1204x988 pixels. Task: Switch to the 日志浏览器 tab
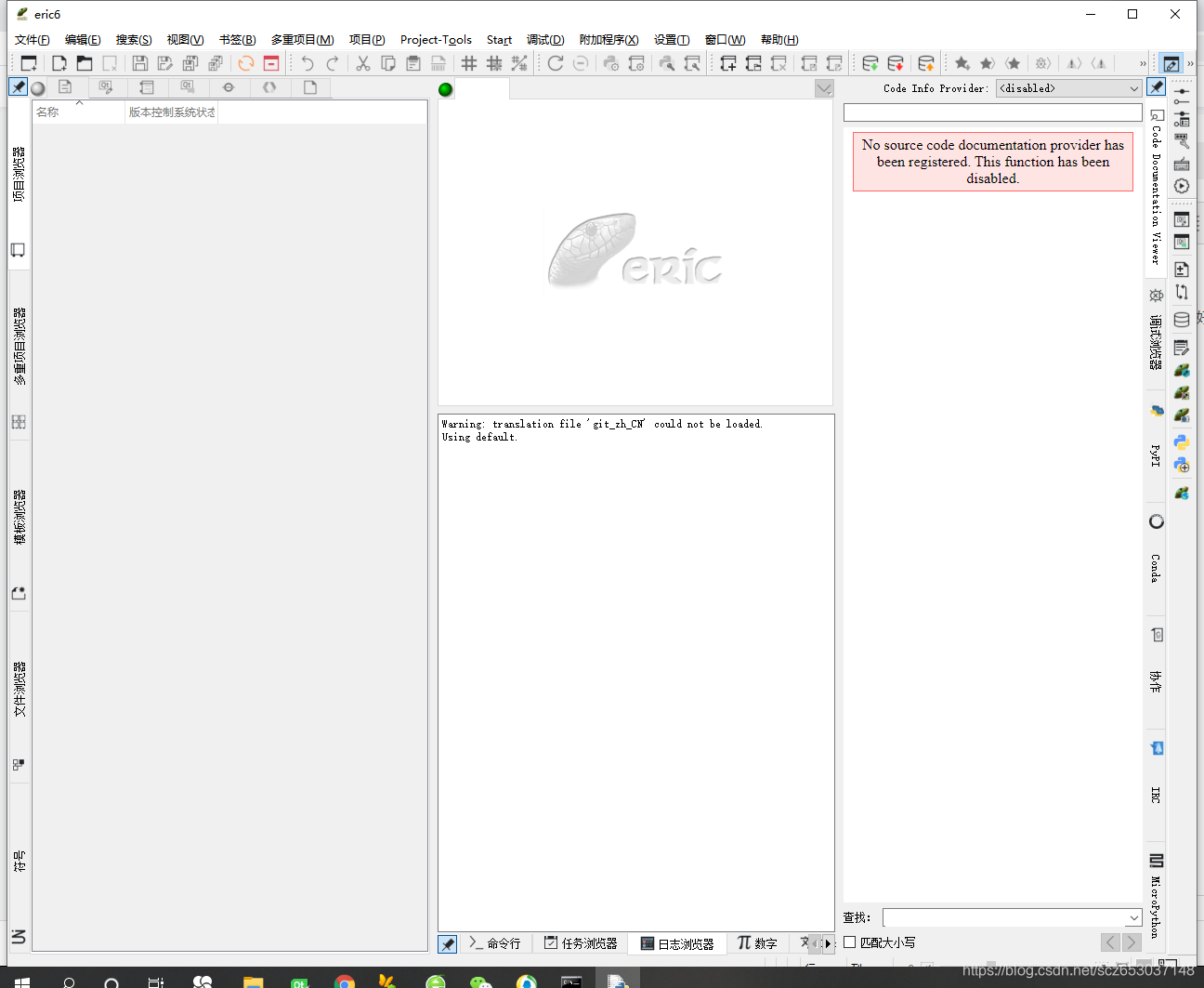point(677,943)
